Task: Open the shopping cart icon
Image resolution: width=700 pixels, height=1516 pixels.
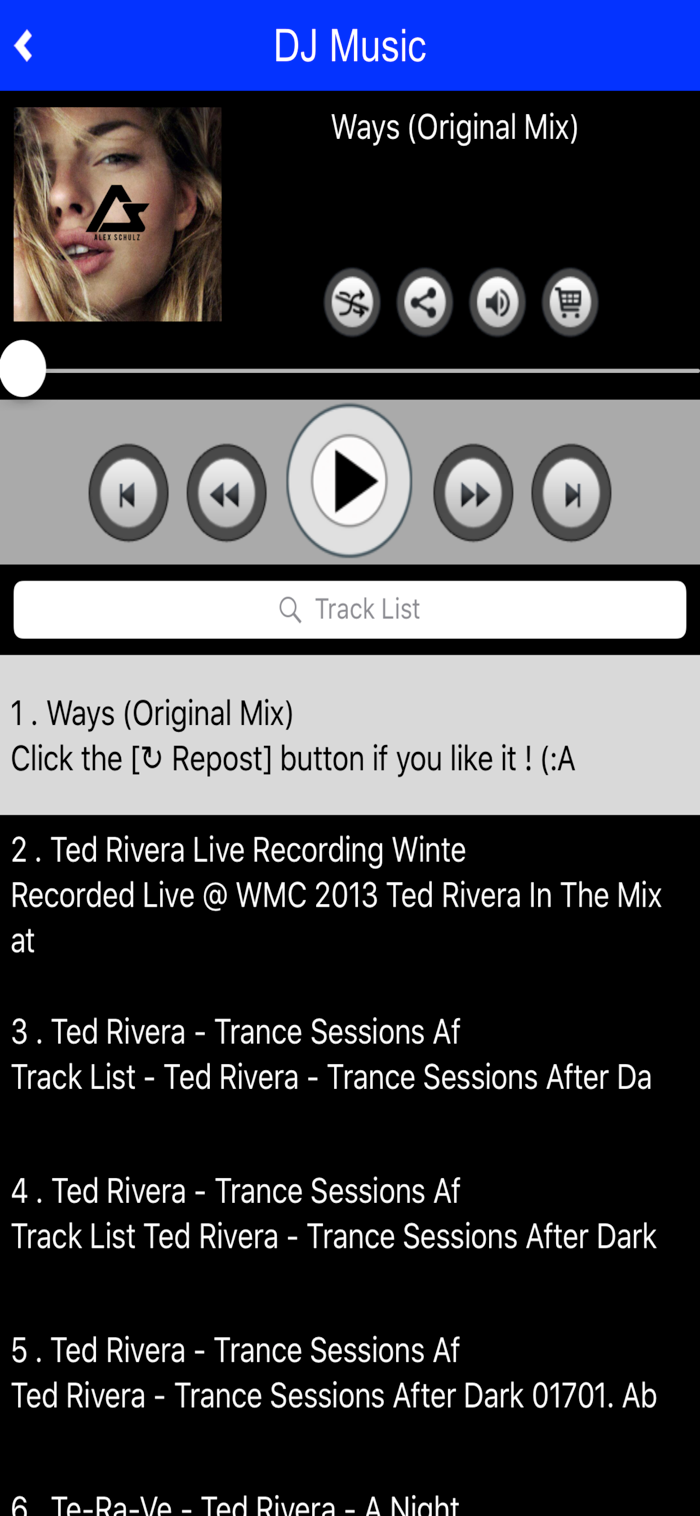Action: (x=570, y=302)
